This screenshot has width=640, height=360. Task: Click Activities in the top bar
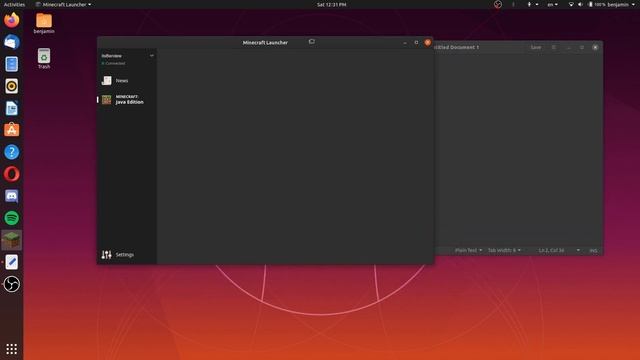click(14, 4)
